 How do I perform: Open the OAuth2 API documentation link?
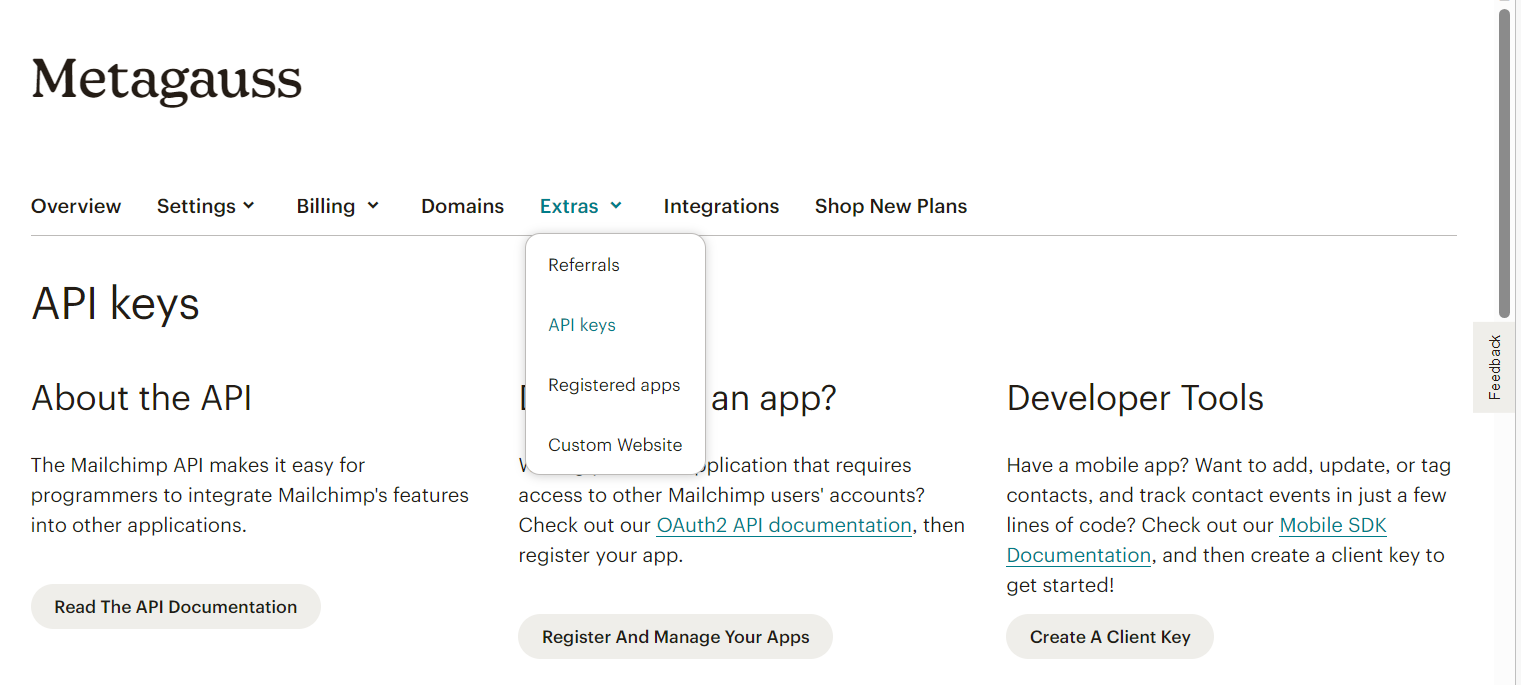click(784, 525)
